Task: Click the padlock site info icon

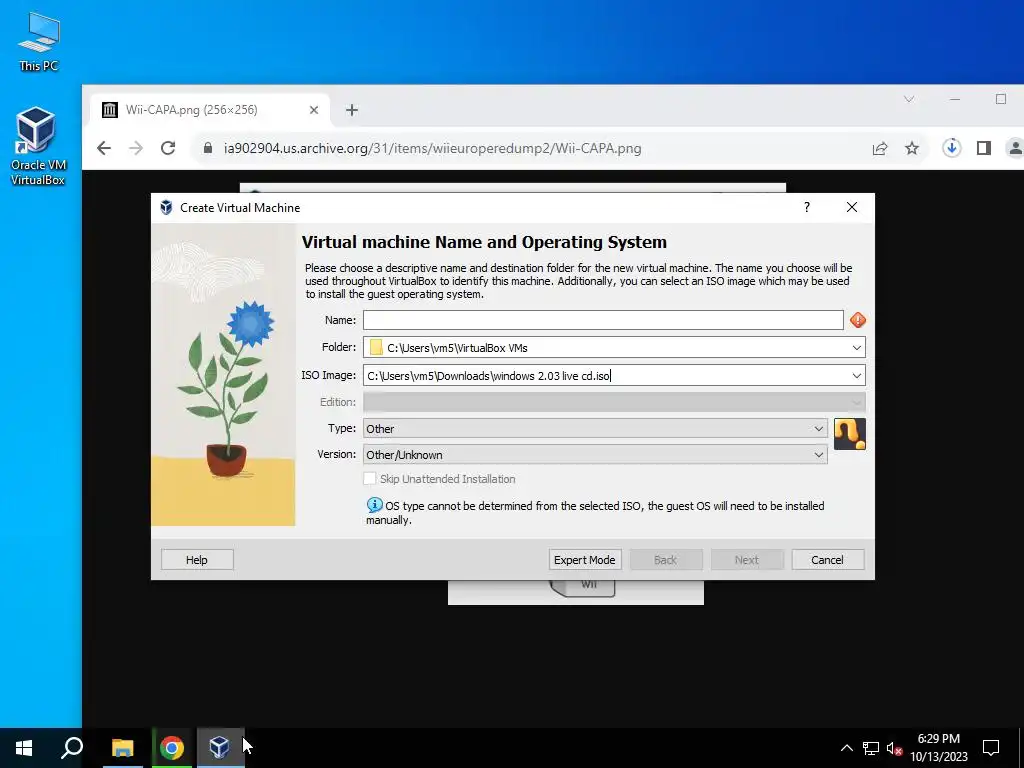Action: point(208,148)
